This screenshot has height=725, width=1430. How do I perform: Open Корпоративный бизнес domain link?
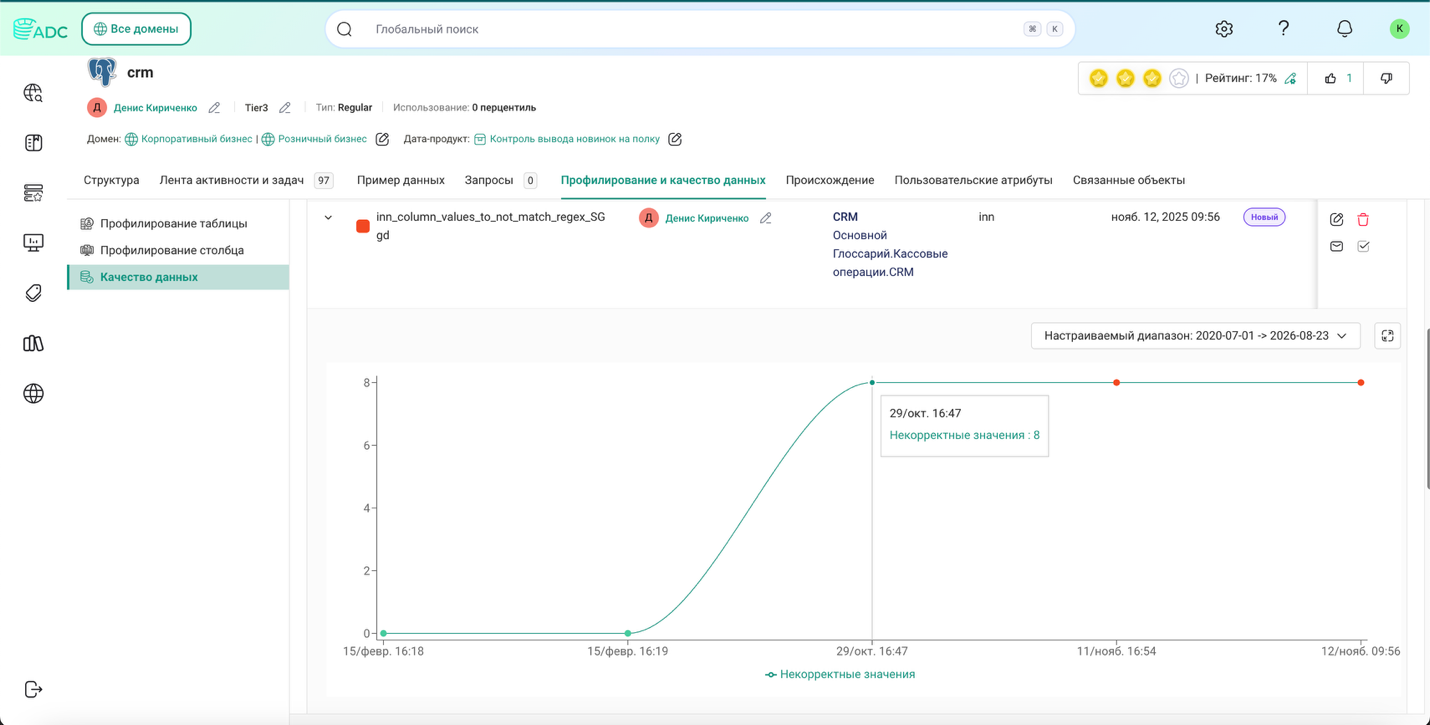pyautogui.click(x=196, y=139)
